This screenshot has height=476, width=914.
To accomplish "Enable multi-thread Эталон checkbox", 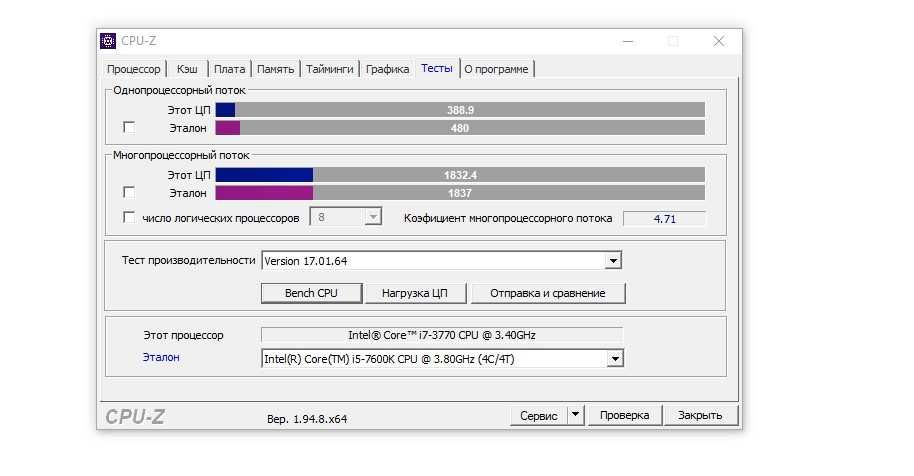I will (x=129, y=192).
